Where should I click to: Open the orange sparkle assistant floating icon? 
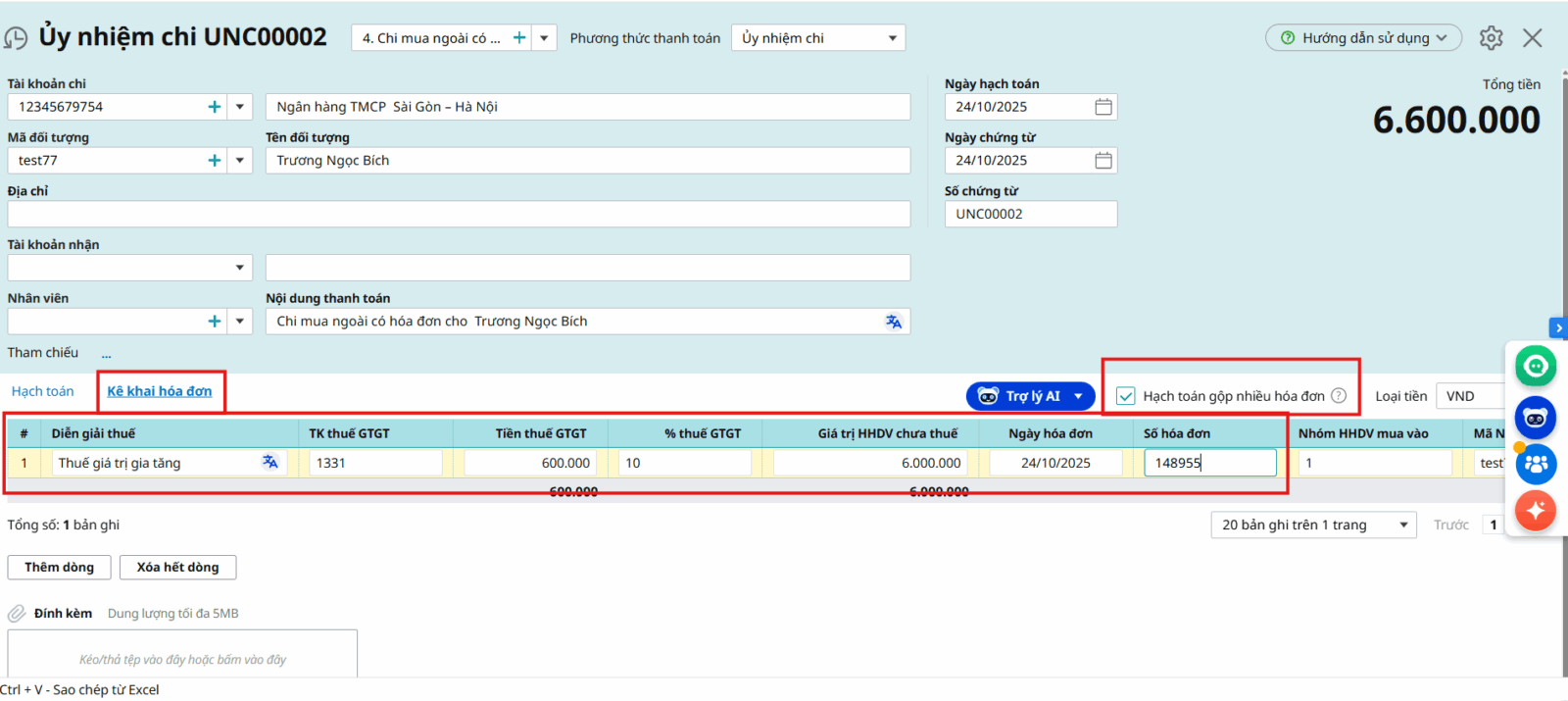(x=1535, y=510)
